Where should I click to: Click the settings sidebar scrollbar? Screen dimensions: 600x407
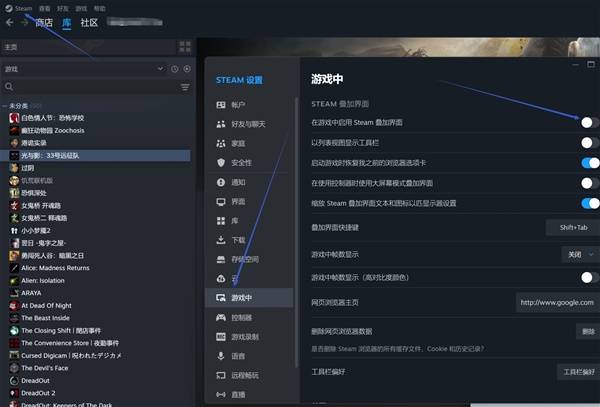coord(297,231)
